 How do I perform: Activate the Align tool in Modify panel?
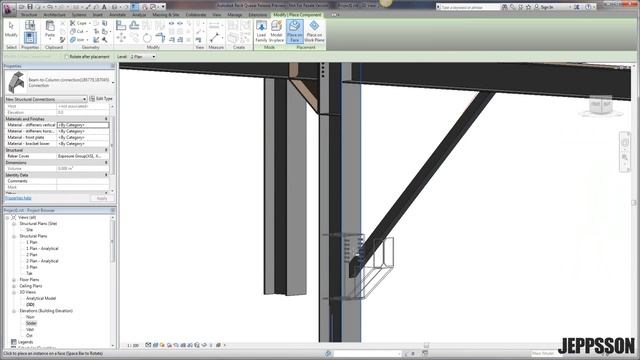coord(121,25)
